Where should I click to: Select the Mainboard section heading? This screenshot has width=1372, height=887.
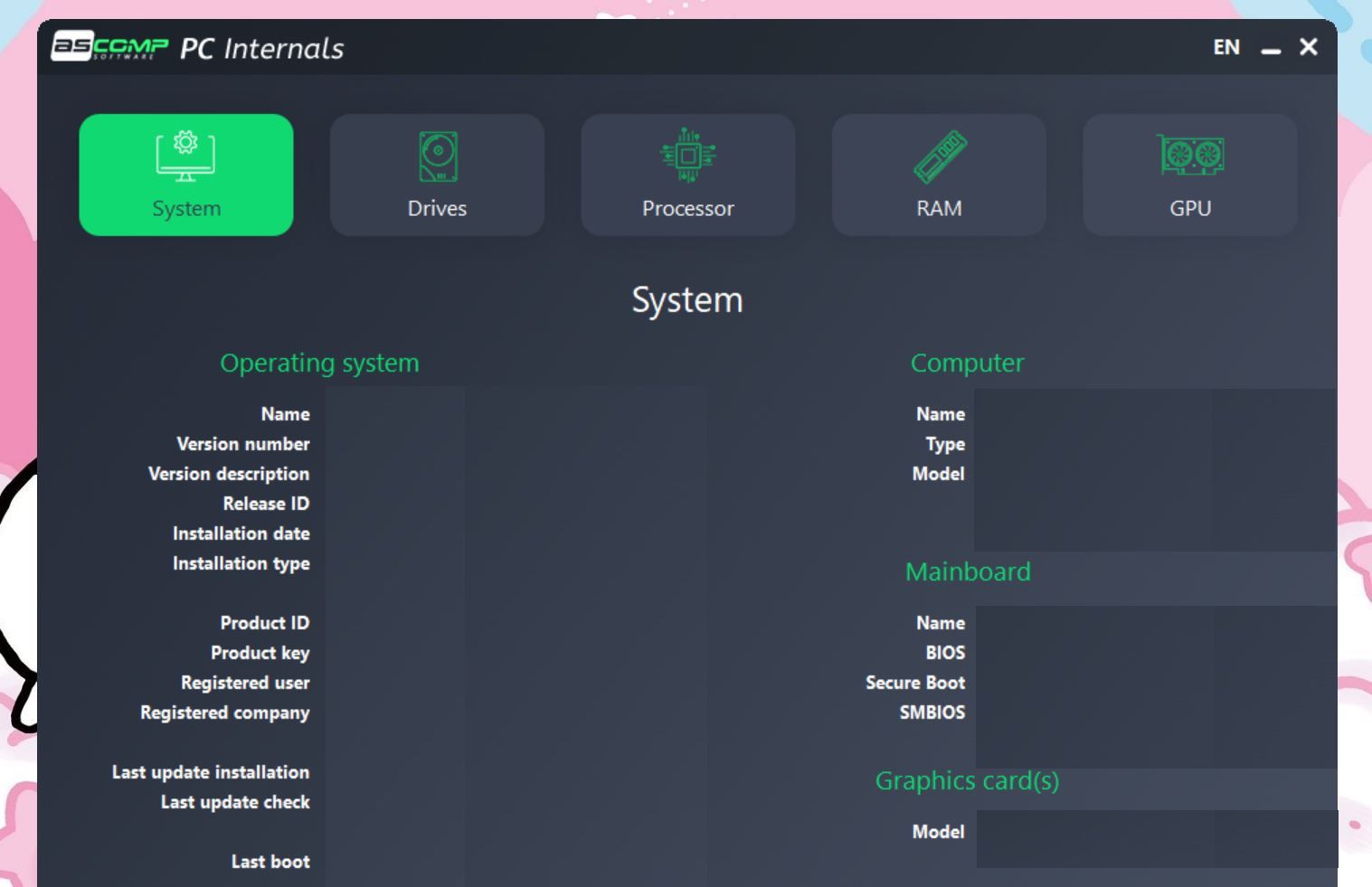968,571
